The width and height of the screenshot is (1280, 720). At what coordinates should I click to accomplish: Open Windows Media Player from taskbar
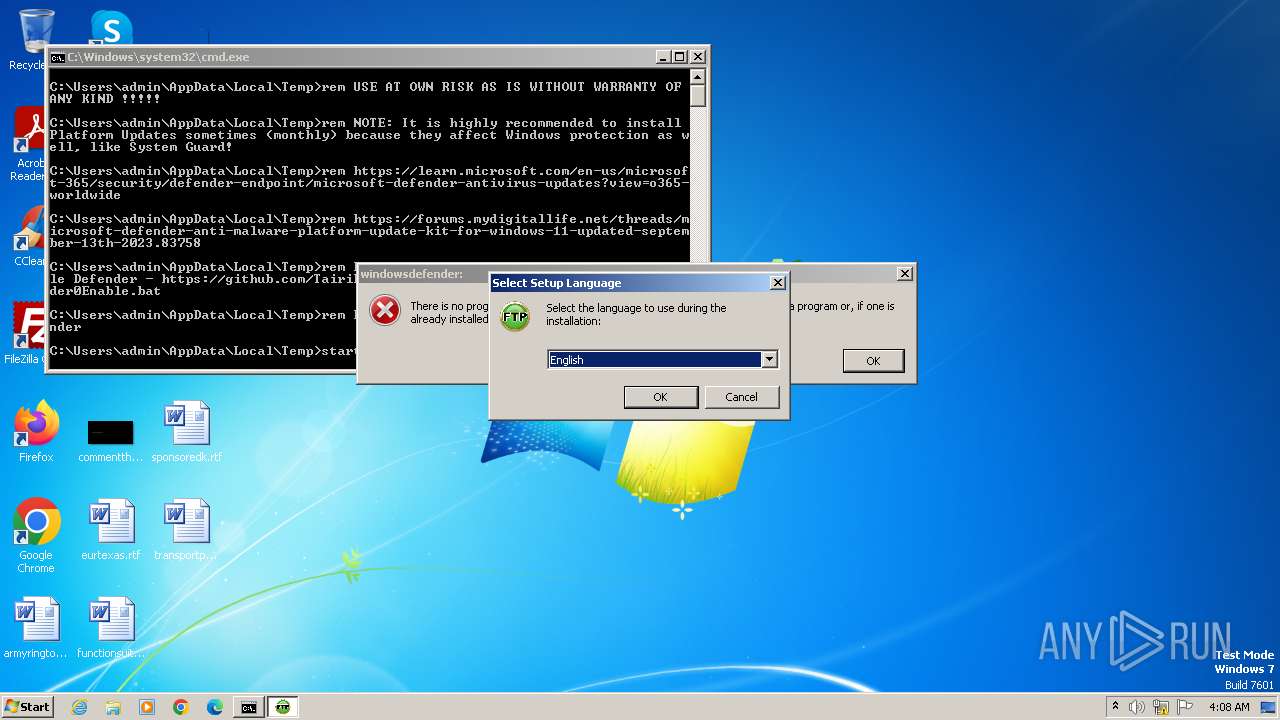[147, 707]
